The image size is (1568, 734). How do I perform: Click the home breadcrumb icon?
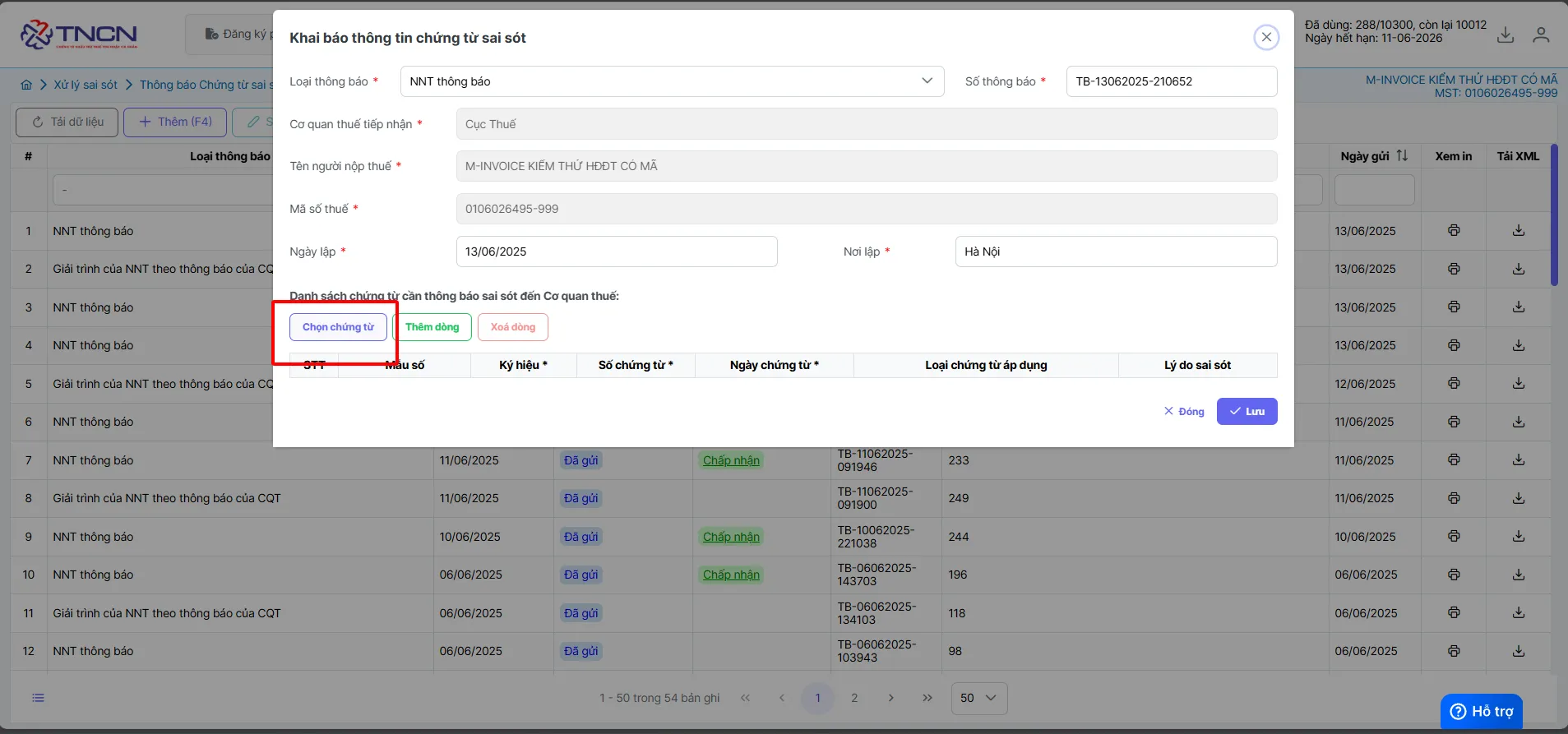coord(26,85)
